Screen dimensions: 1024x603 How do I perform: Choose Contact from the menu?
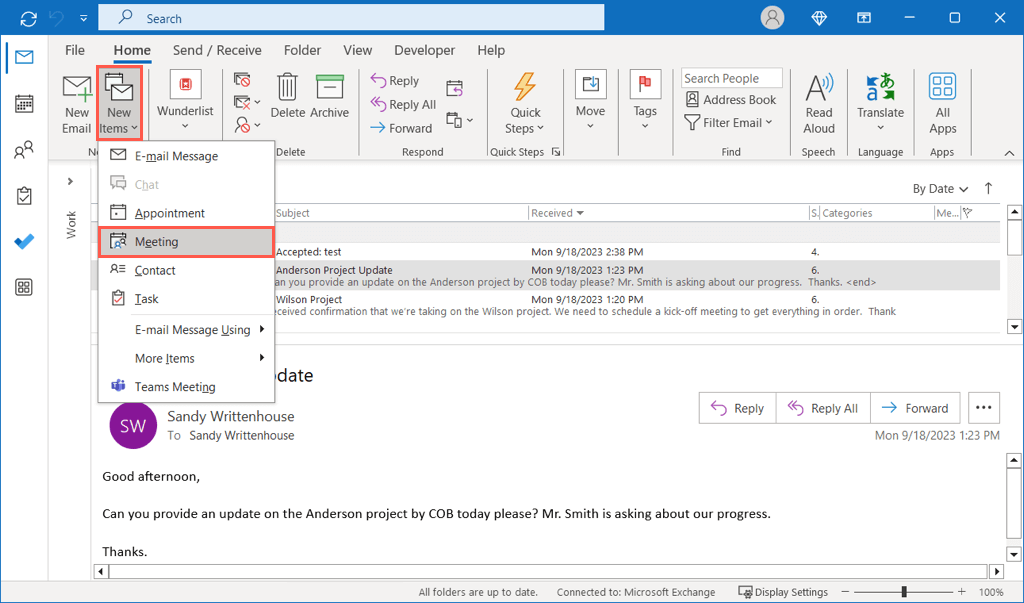(x=186, y=270)
